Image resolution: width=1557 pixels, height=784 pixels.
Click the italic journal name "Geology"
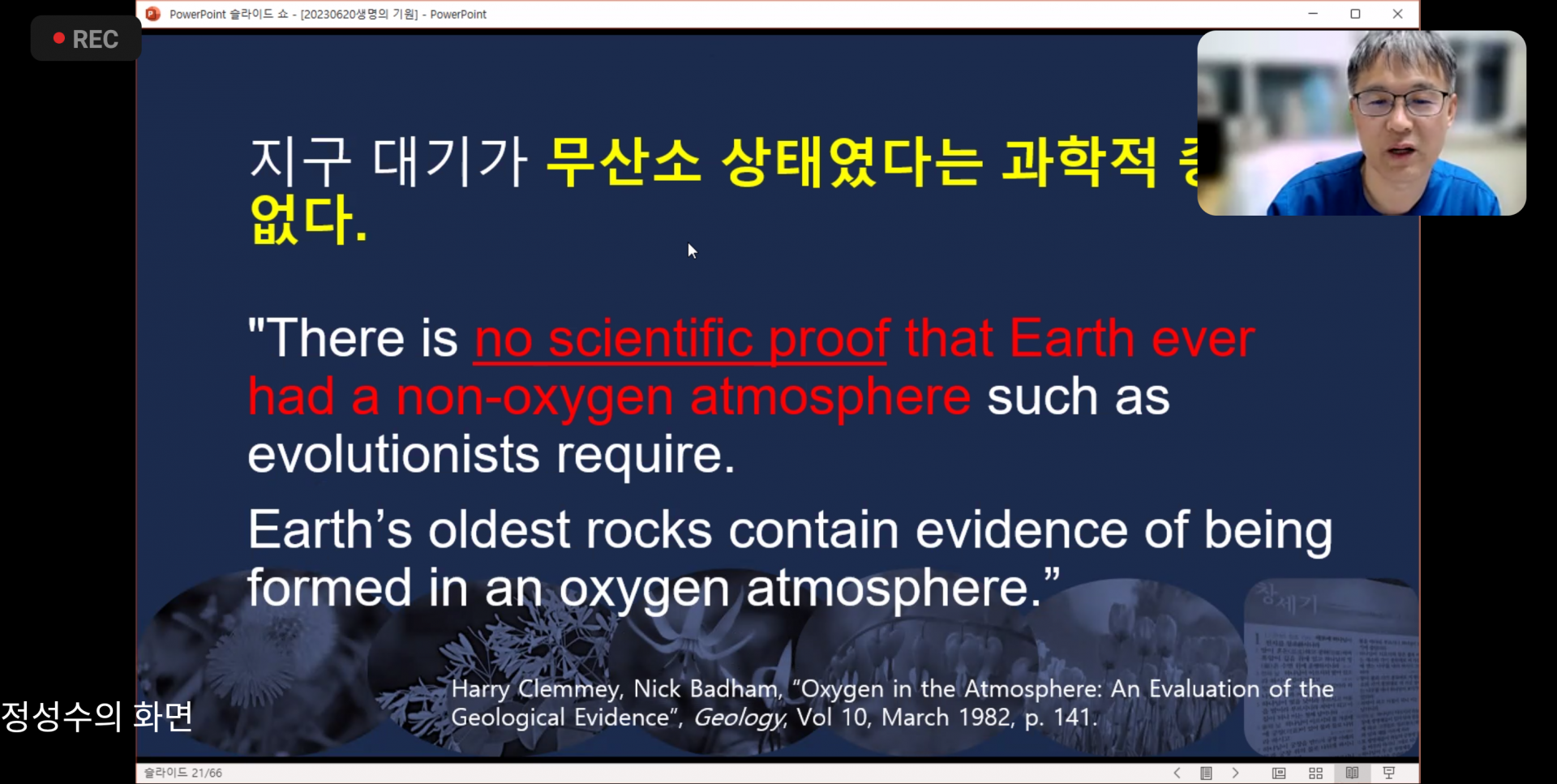click(x=740, y=718)
